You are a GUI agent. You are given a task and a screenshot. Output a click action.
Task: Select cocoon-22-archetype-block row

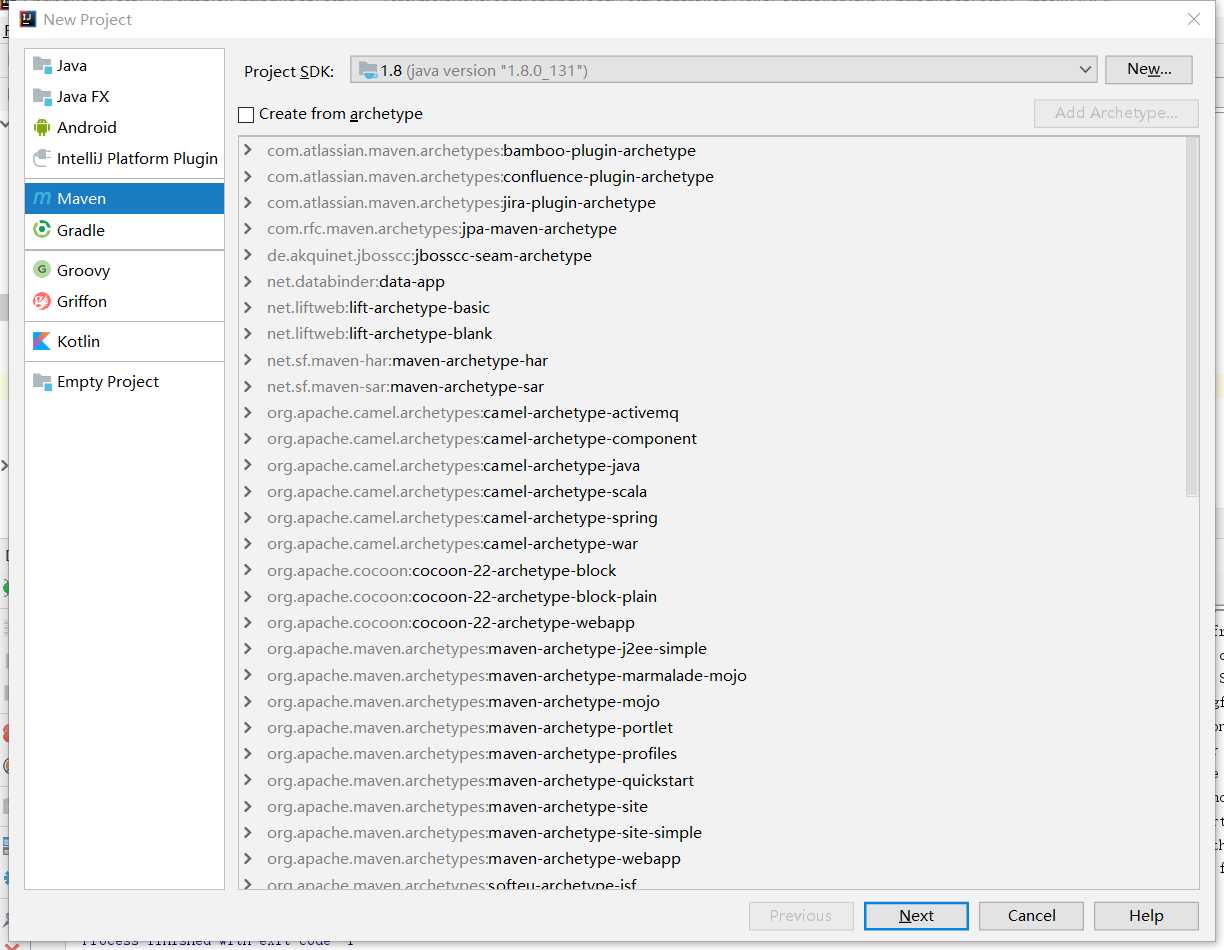[712, 570]
